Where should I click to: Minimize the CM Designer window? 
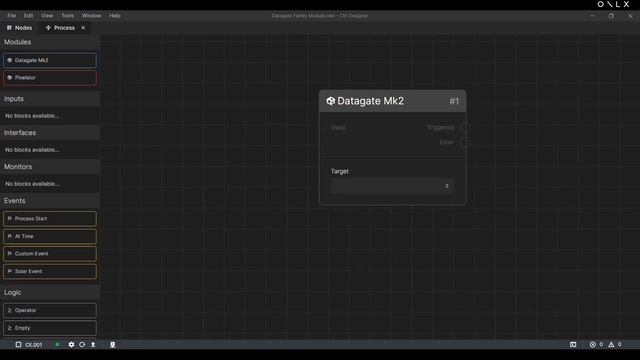[x=592, y=16]
